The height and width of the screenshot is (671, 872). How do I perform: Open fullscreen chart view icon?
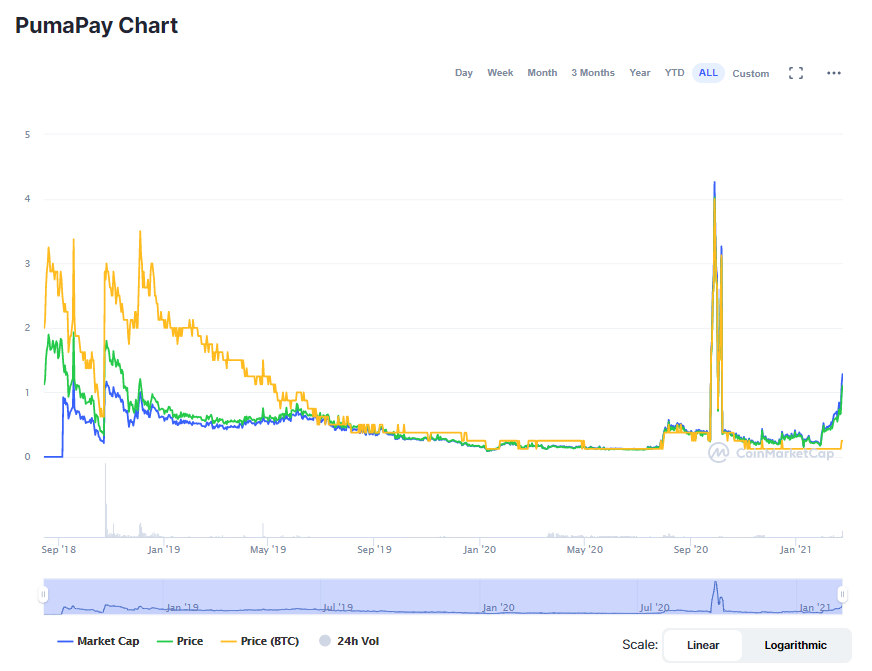(796, 73)
